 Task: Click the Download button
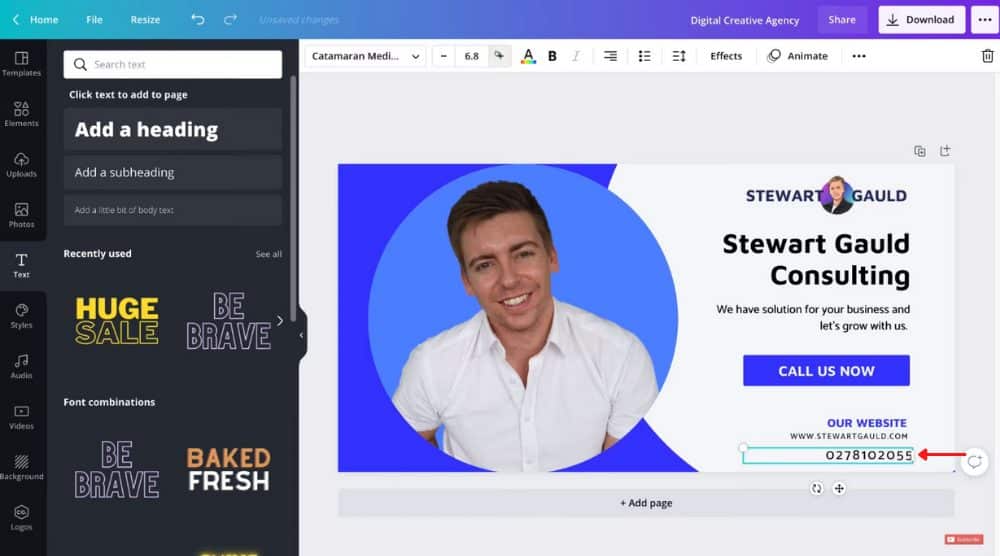coord(922,20)
